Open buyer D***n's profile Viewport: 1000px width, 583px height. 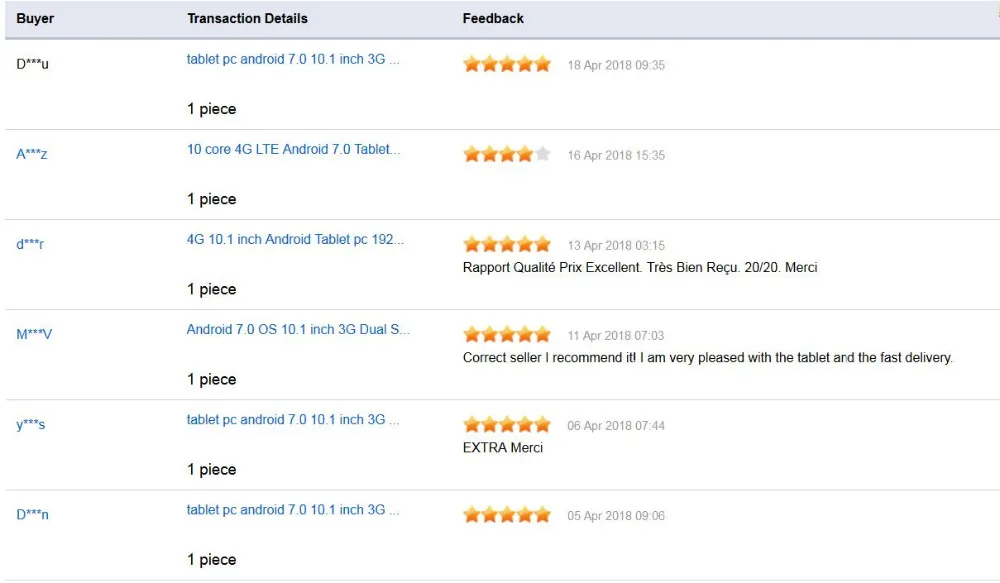pyautogui.click(x=33, y=514)
